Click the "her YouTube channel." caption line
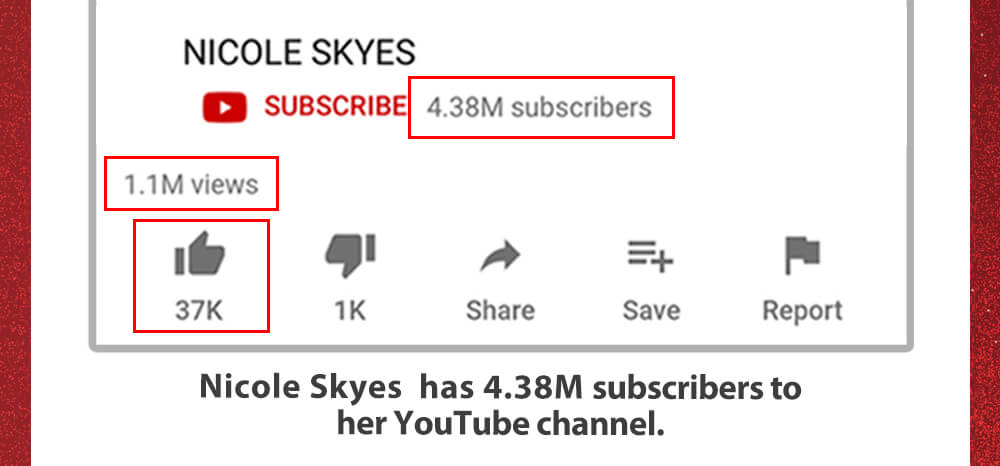This screenshot has width=1000, height=466. point(501,425)
